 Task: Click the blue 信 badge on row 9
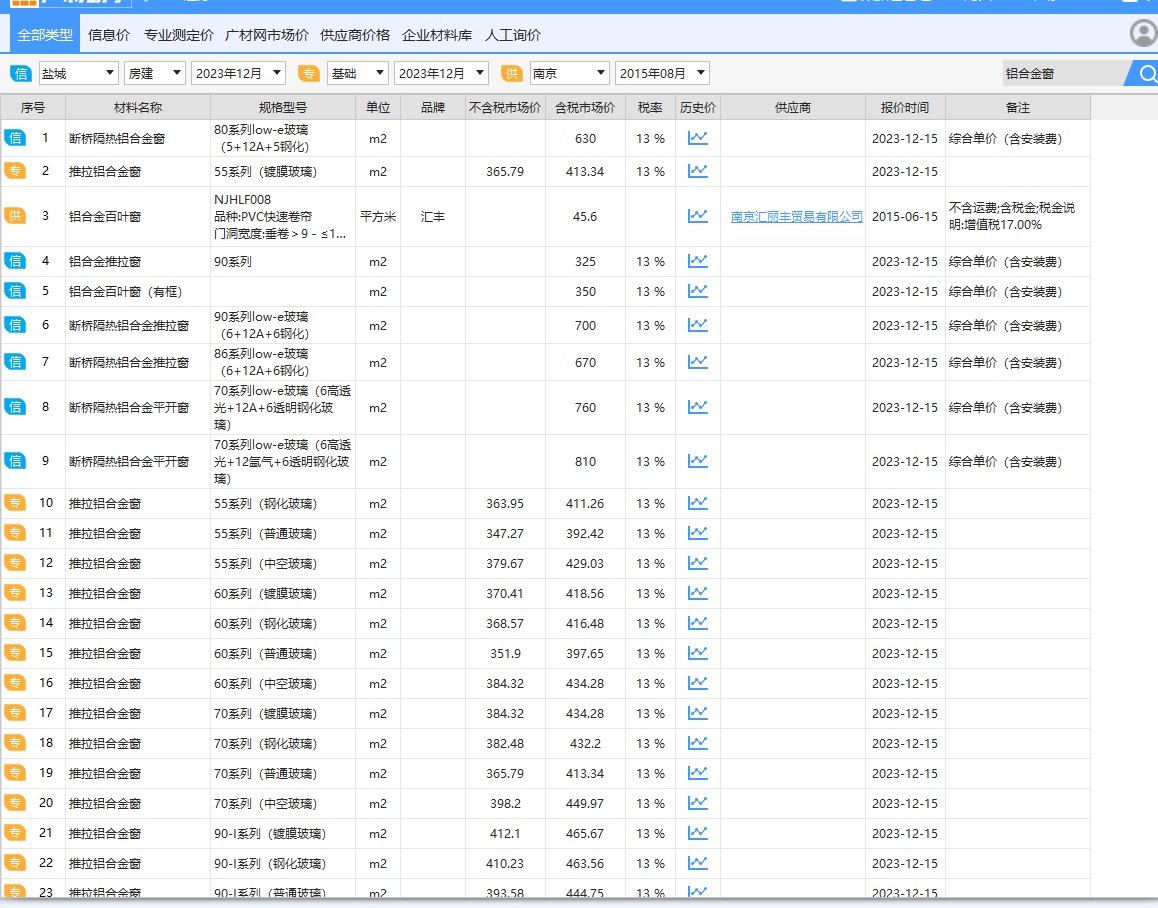15,461
